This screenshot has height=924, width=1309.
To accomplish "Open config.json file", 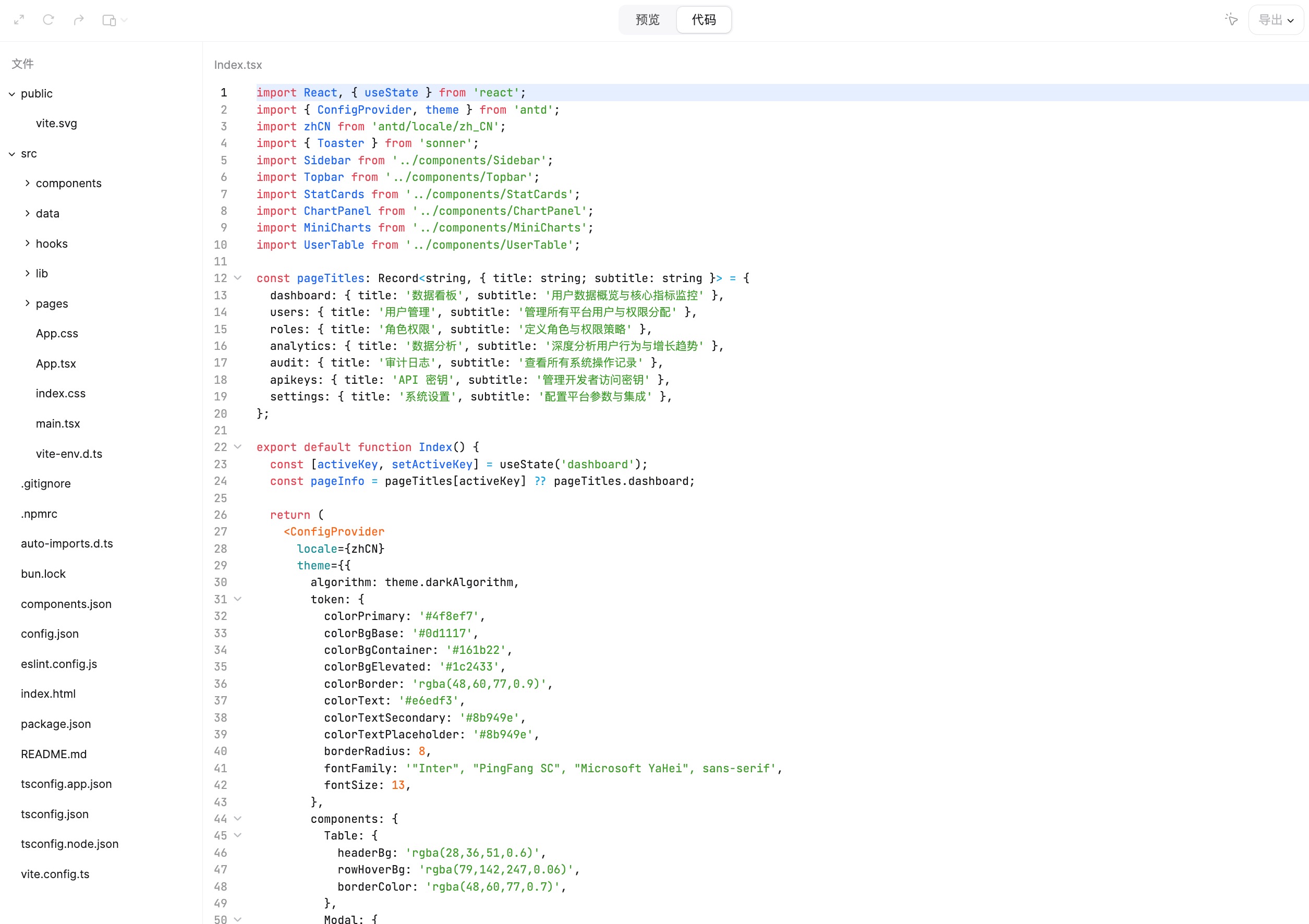I will [50, 633].
